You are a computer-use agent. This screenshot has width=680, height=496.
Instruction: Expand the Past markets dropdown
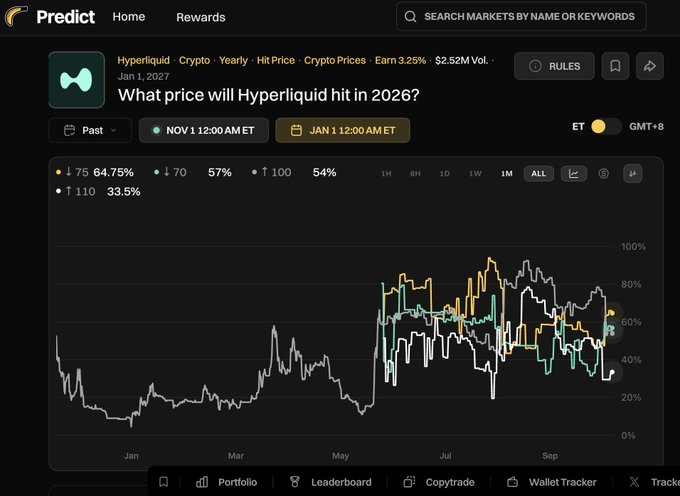(x=90, y=130)
